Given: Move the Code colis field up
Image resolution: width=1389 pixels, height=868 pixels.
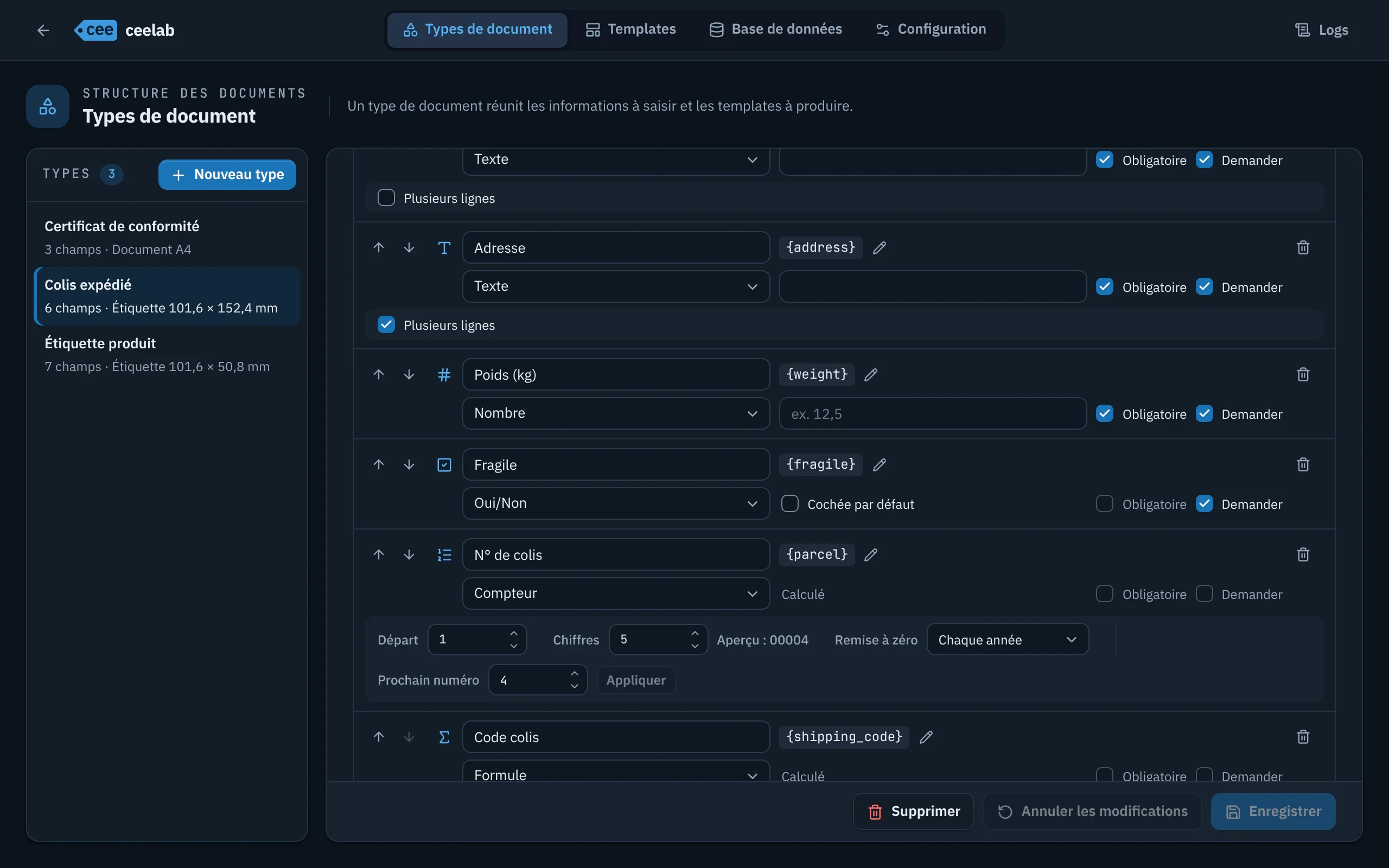Looking at the screenshot, I should (378, 737).
